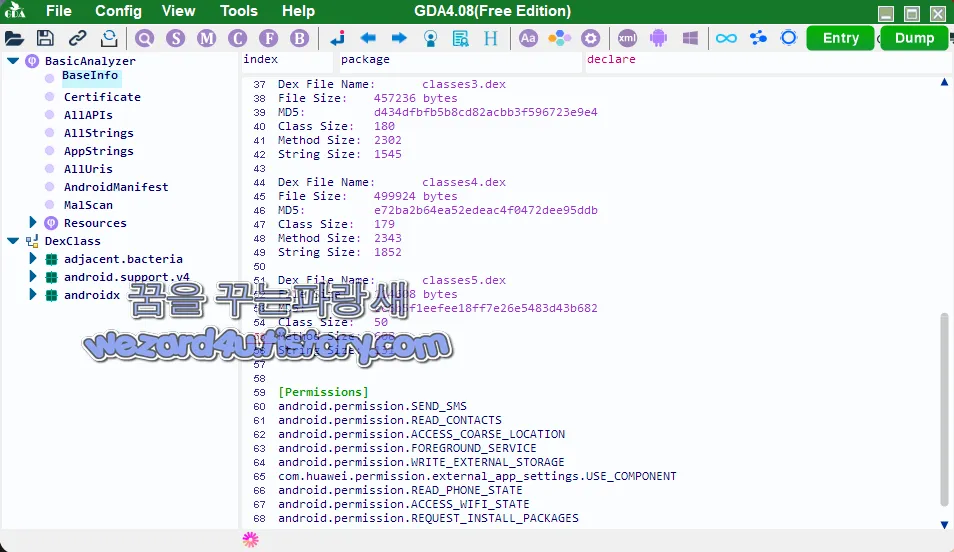Click the refresh device toolbar icon
This screenshot has height=552, width=954.
click(109, 38)
